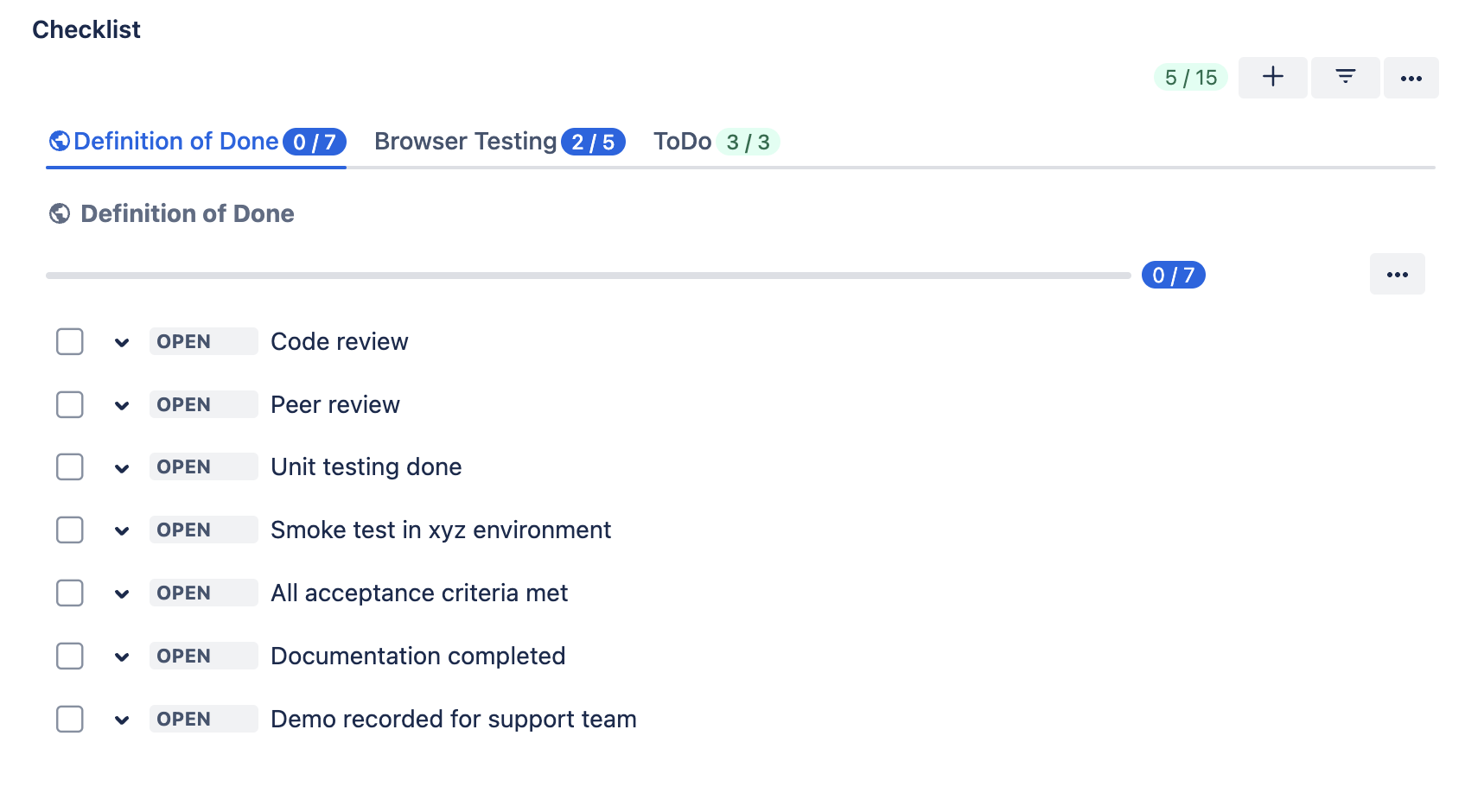1465x812 pixels.
Task: Click globe icon beside Definition of Done heading
Action: point(60,213)
